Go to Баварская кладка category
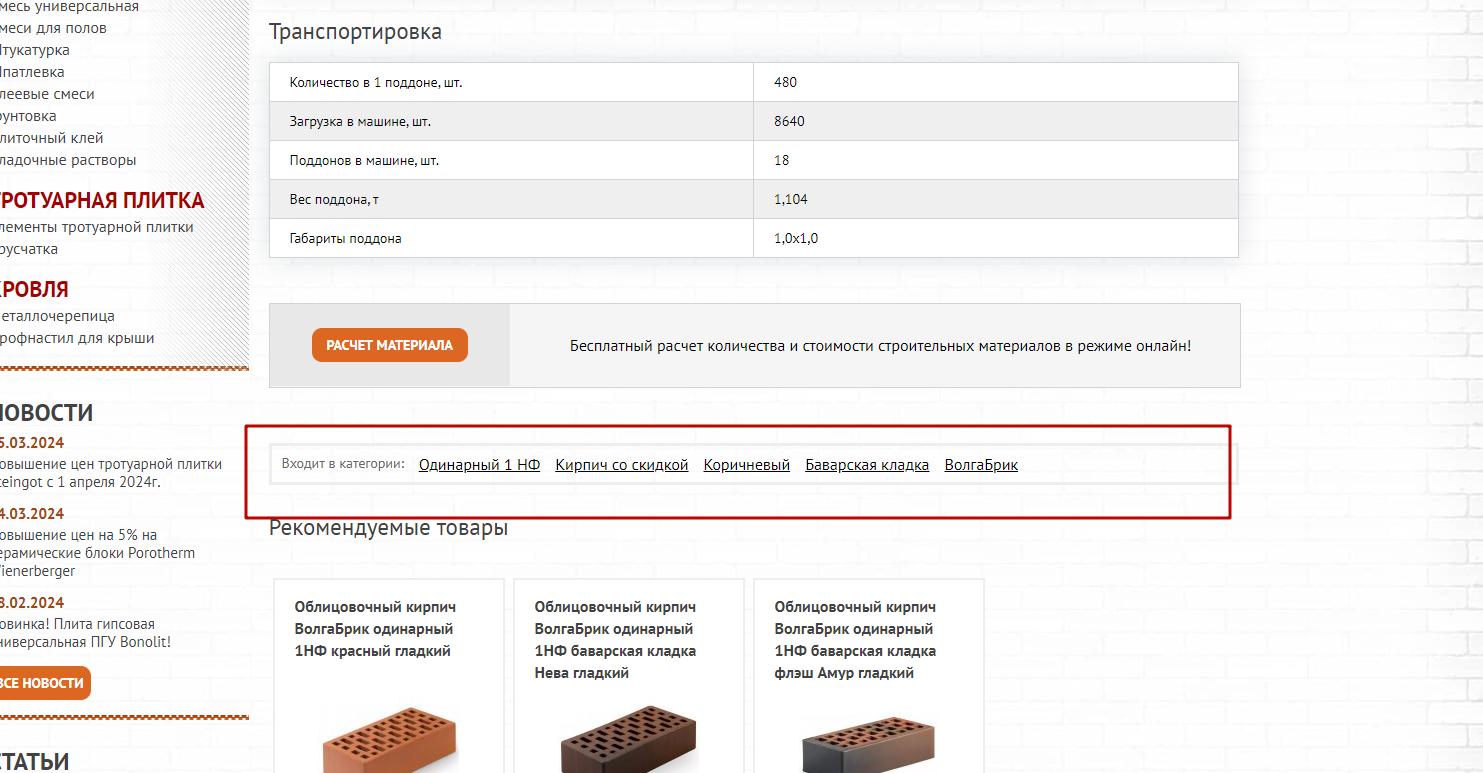1483x773 pixels. [x=866, y=465]
